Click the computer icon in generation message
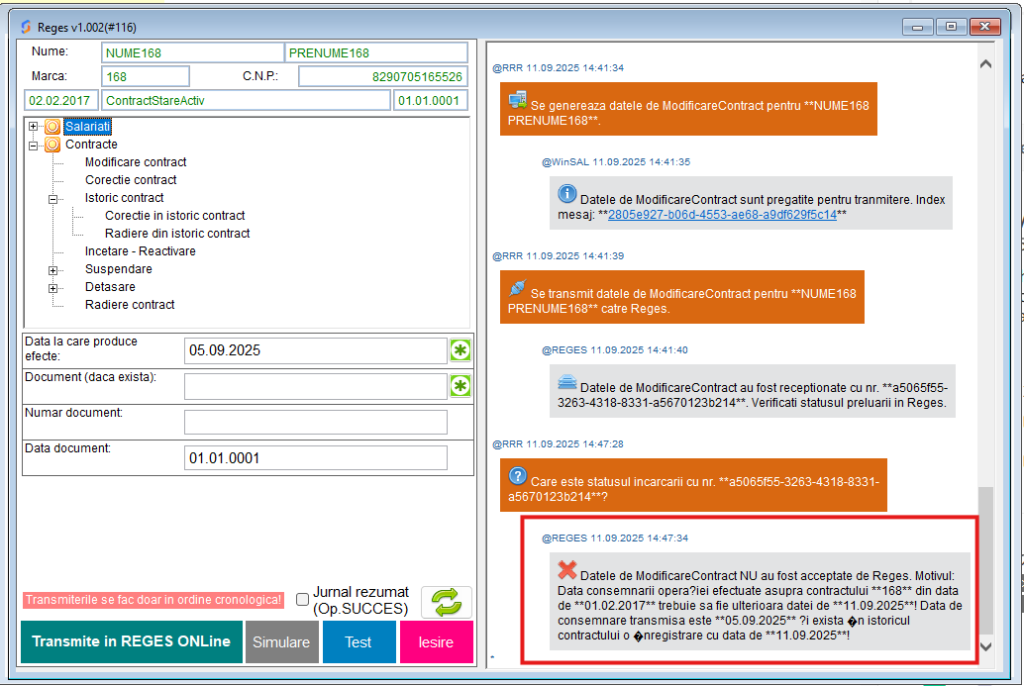Screen dimensions: 1024x686 coord(517,100)
